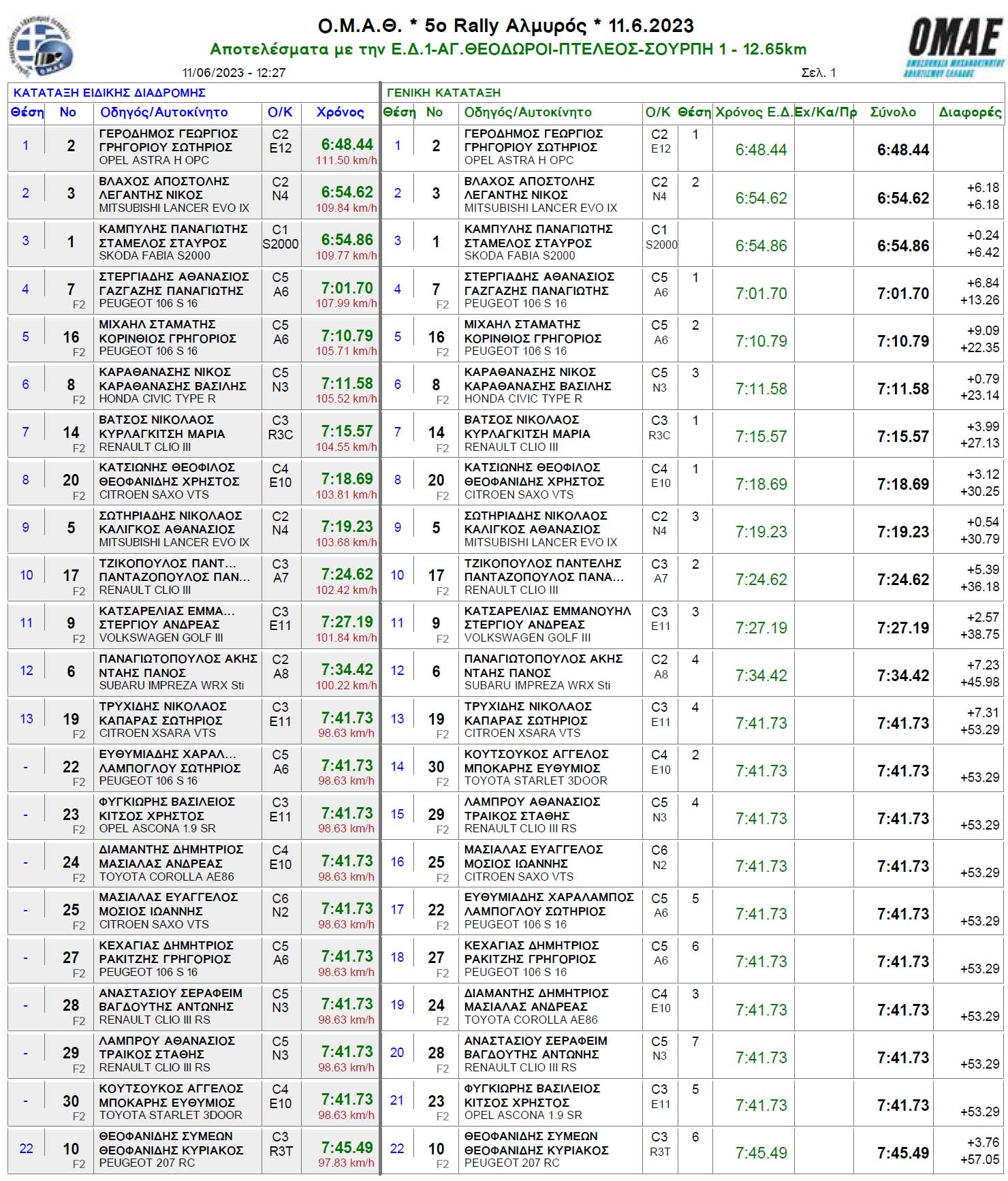Click the Εχ/Κα/Πρ column header

825,112
